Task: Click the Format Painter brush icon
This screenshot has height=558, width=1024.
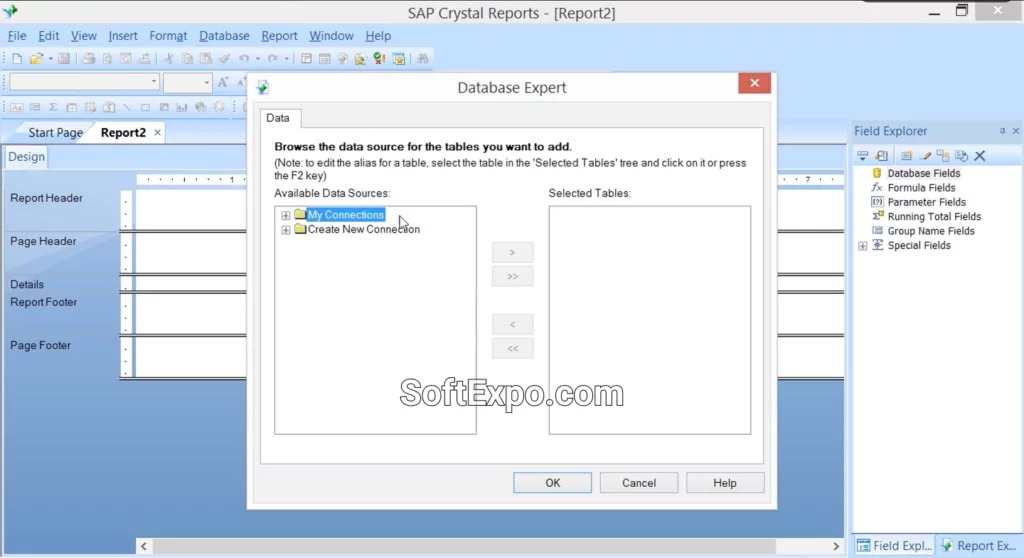Action: (x=225, y=59)
